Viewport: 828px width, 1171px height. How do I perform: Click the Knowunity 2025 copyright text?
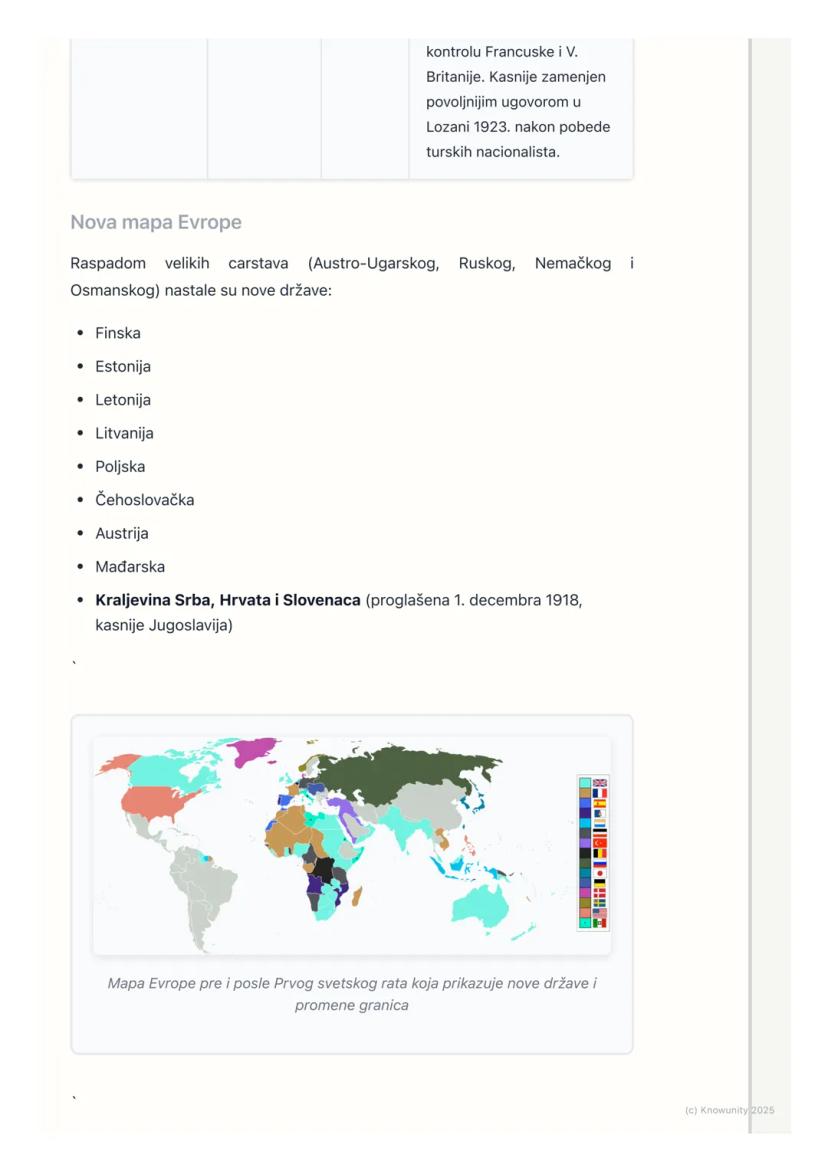click(x=729, y=1110)
